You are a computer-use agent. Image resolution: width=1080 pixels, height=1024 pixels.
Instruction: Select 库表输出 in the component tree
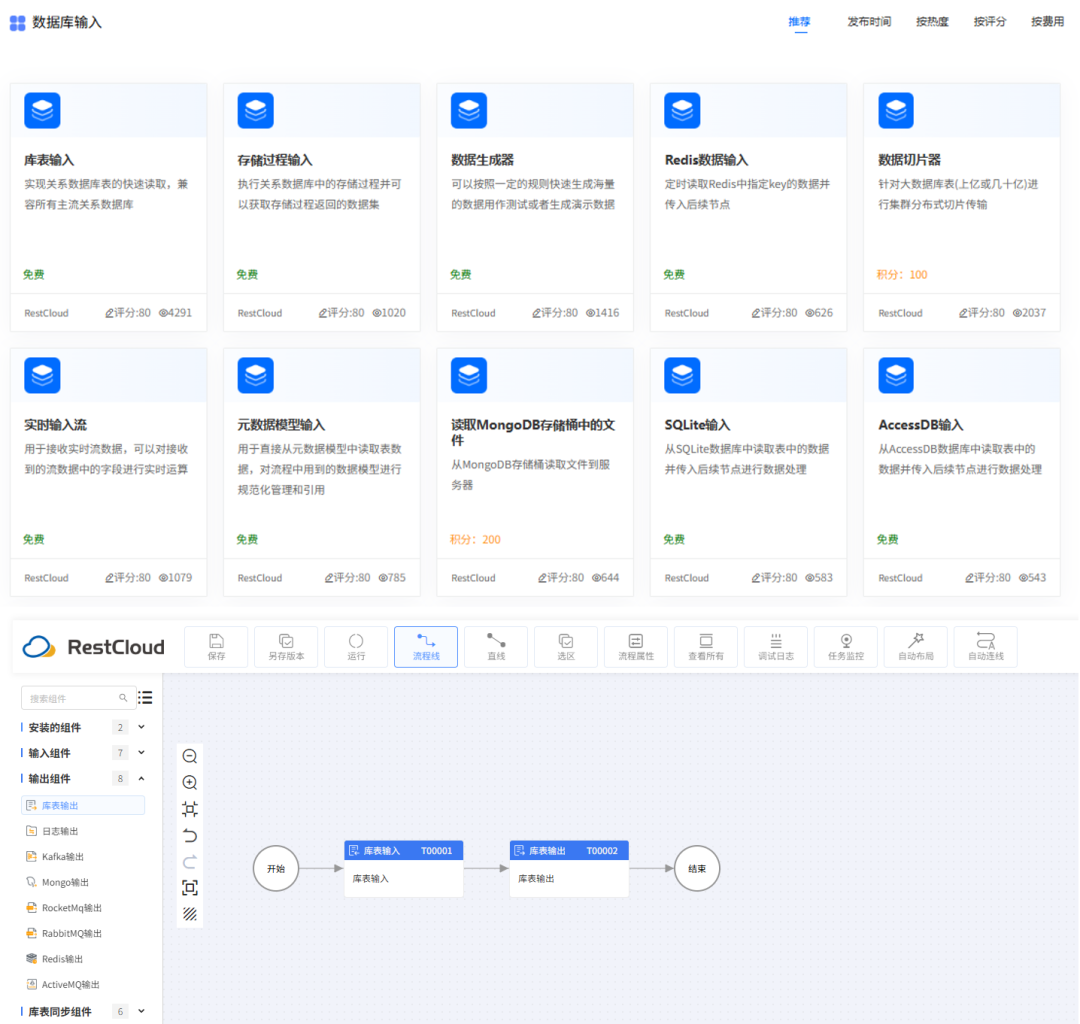click(83, 805)
